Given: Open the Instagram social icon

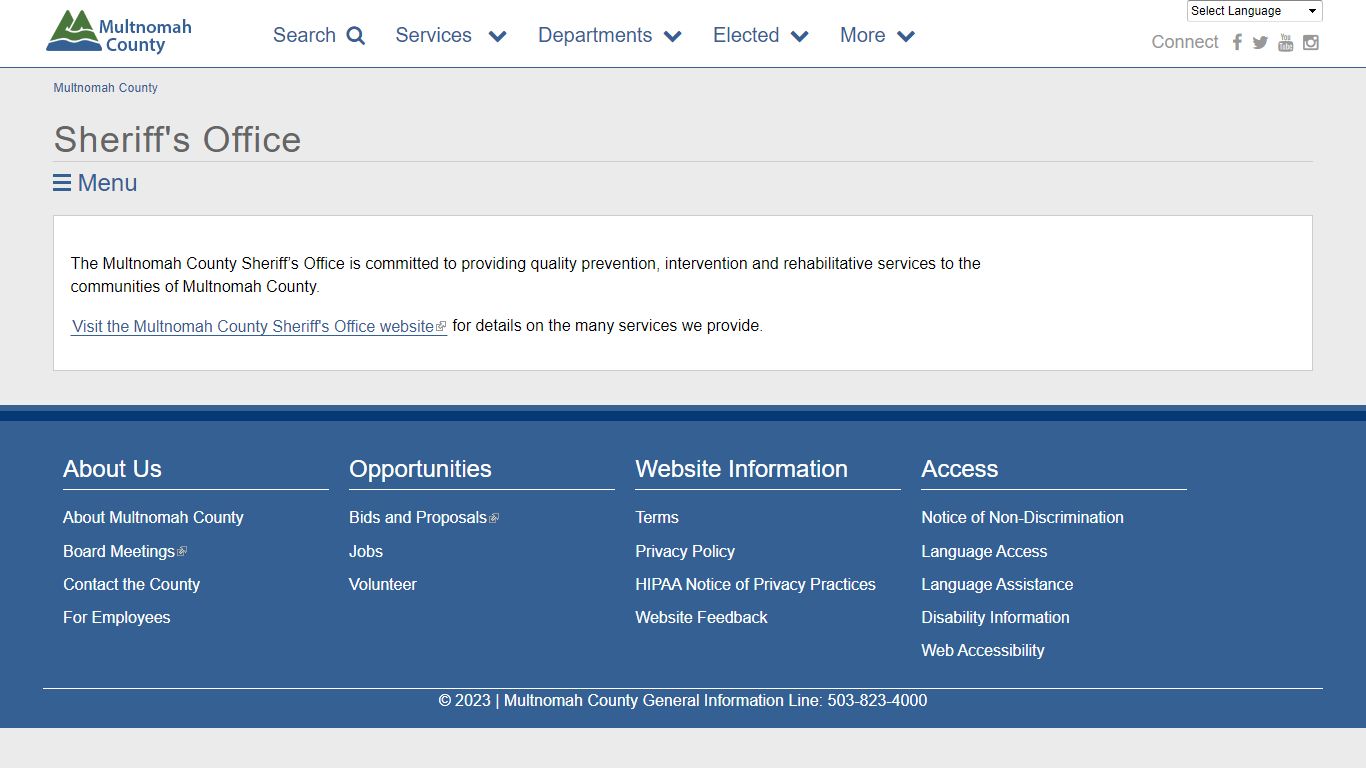Looking at the screenshot, I should coord(1311,42).
